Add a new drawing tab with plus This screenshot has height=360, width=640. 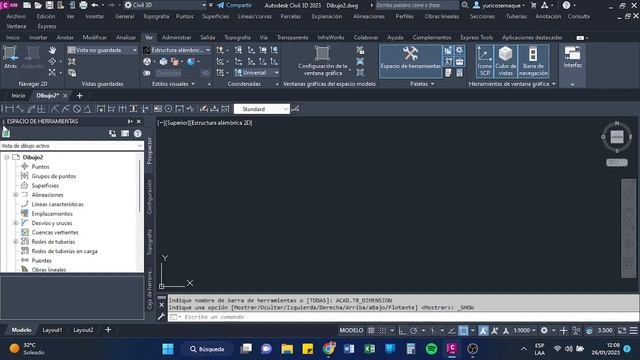[80, 96]
